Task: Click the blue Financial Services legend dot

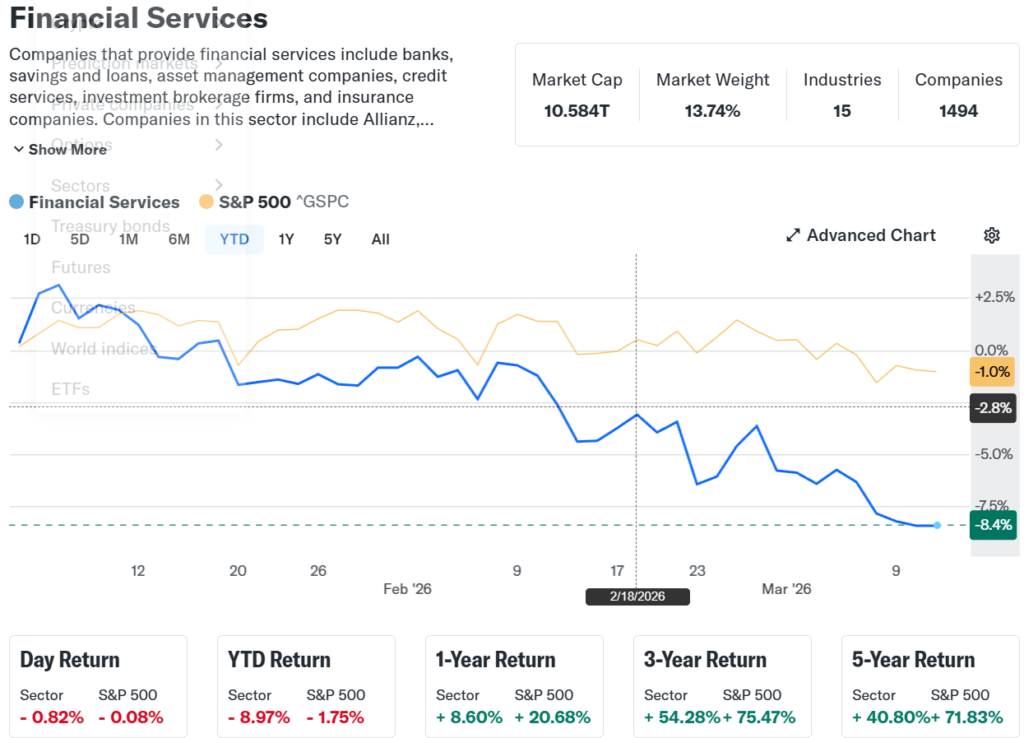Action: point(16,202)
